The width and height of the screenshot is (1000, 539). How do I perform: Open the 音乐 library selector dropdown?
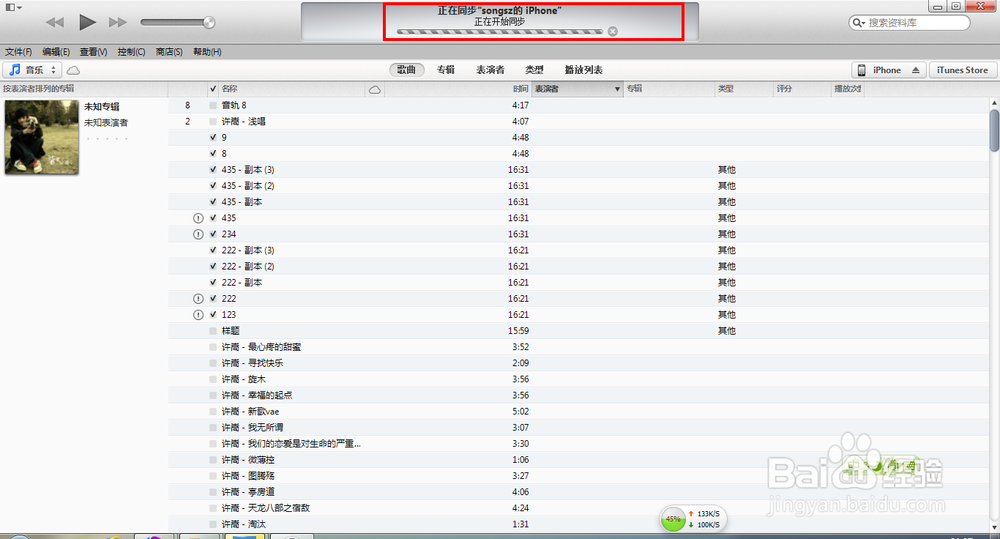click(x=33, y=70)
